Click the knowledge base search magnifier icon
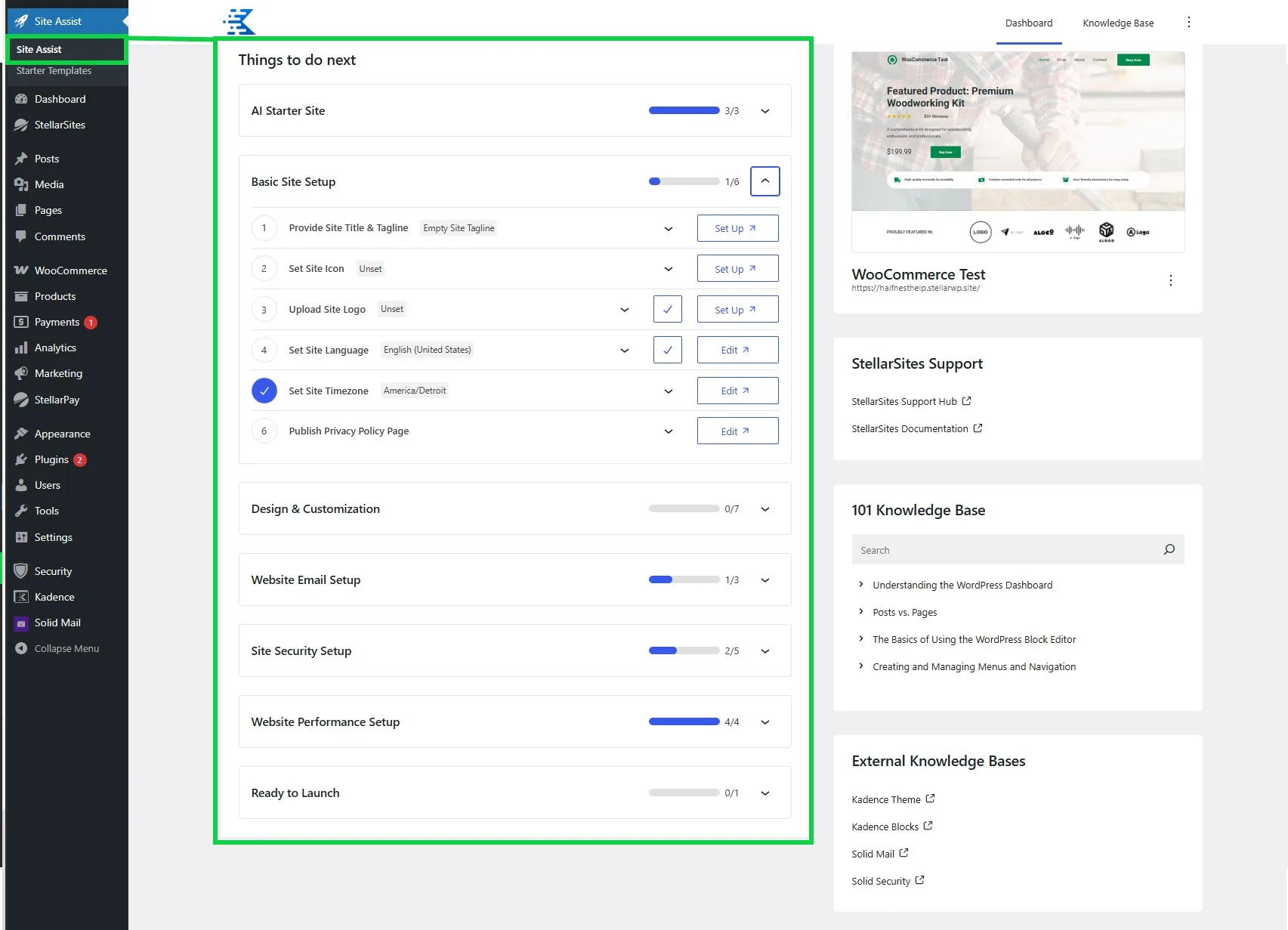Screen dimensions: 1288x930 (x=1169, y=549)
